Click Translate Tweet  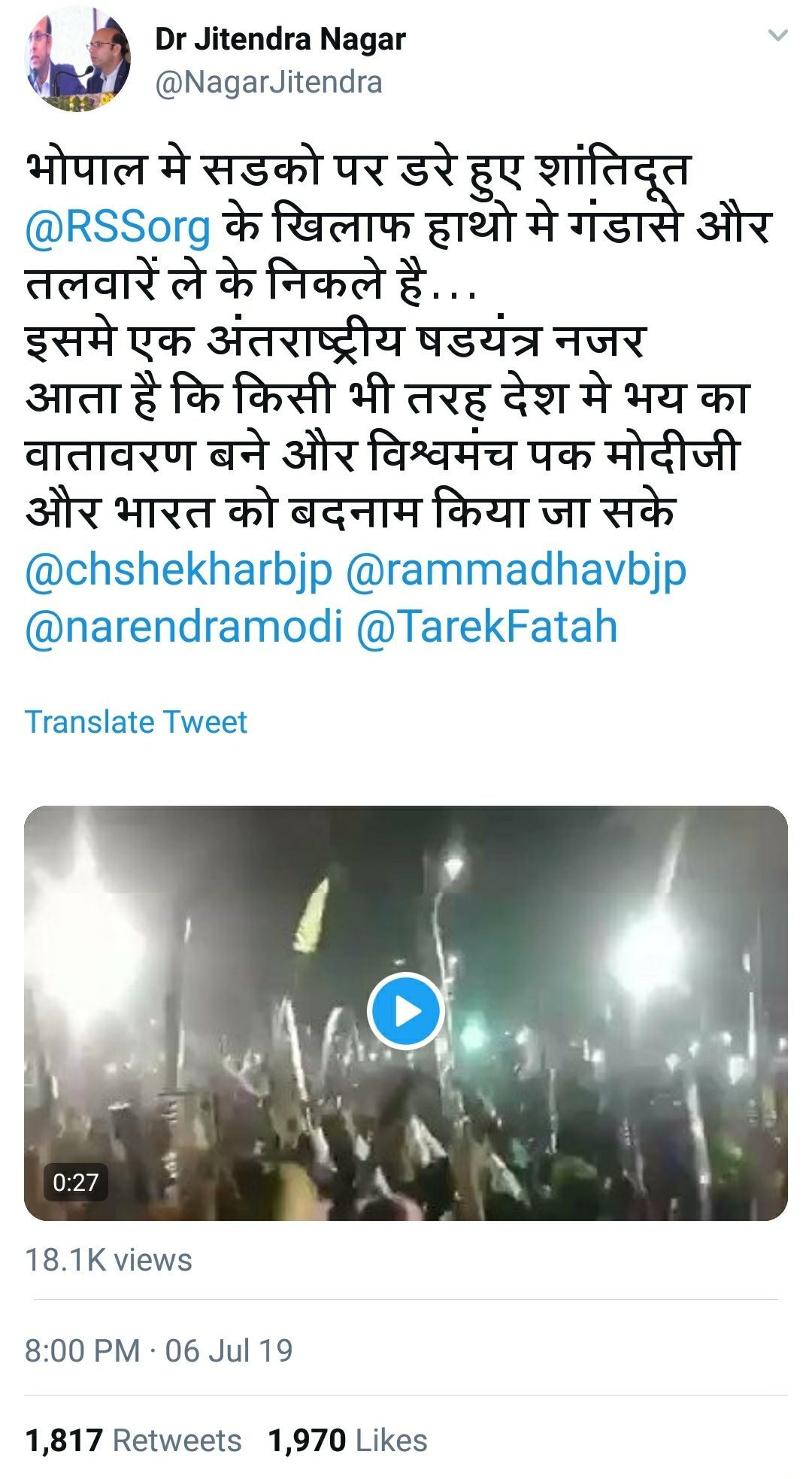tap(136, 721)
